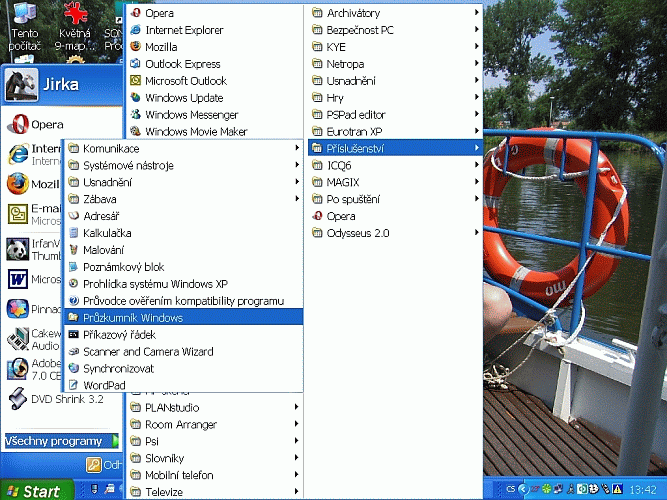Click Všechny programy button
This screenshot has width=667, height=500.
coord(62,441)
